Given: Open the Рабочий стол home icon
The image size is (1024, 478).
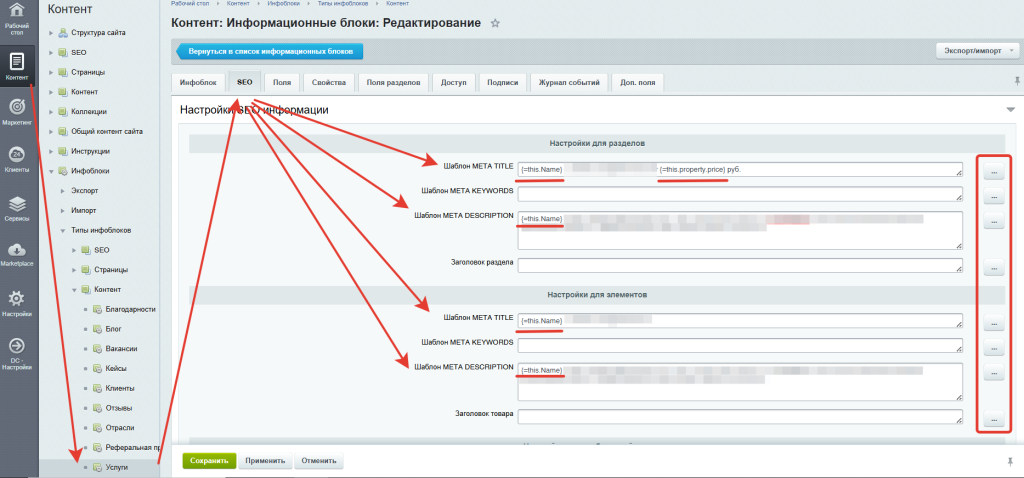Looking at the screenshot, I should pyautogui.click(x=16, y=13).
